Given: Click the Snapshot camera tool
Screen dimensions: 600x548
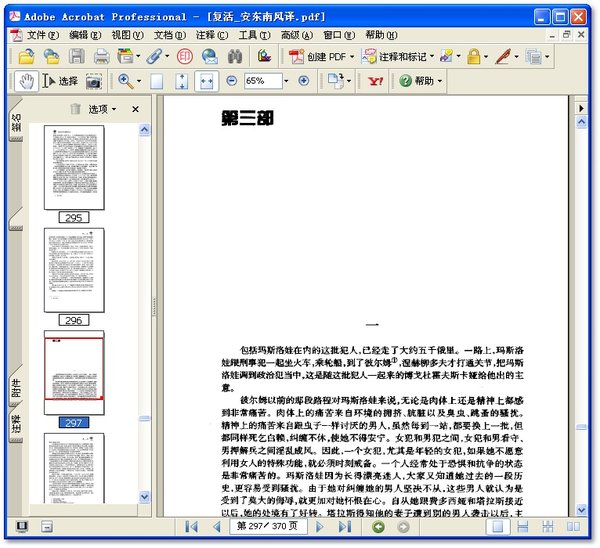Looking at the screenshot, I should [x=94, y=81].
